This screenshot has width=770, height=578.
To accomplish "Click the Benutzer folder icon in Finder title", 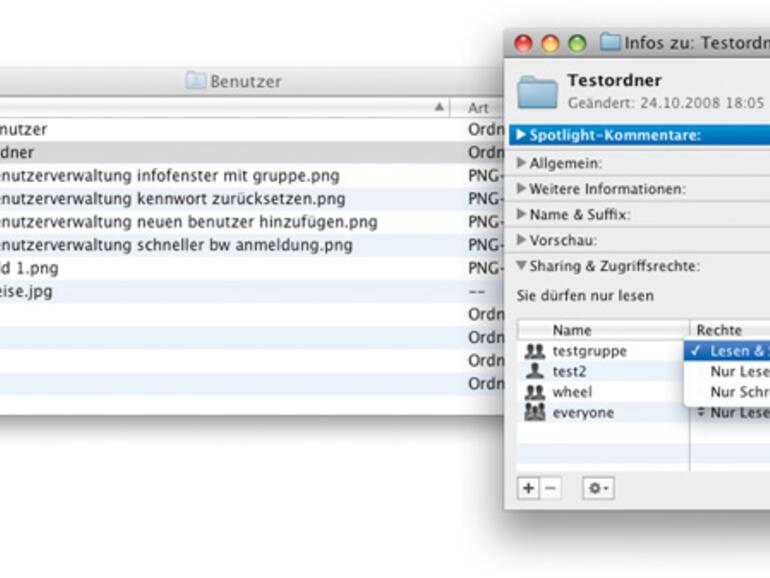I will pyautogui.click(x=196, y=81).
